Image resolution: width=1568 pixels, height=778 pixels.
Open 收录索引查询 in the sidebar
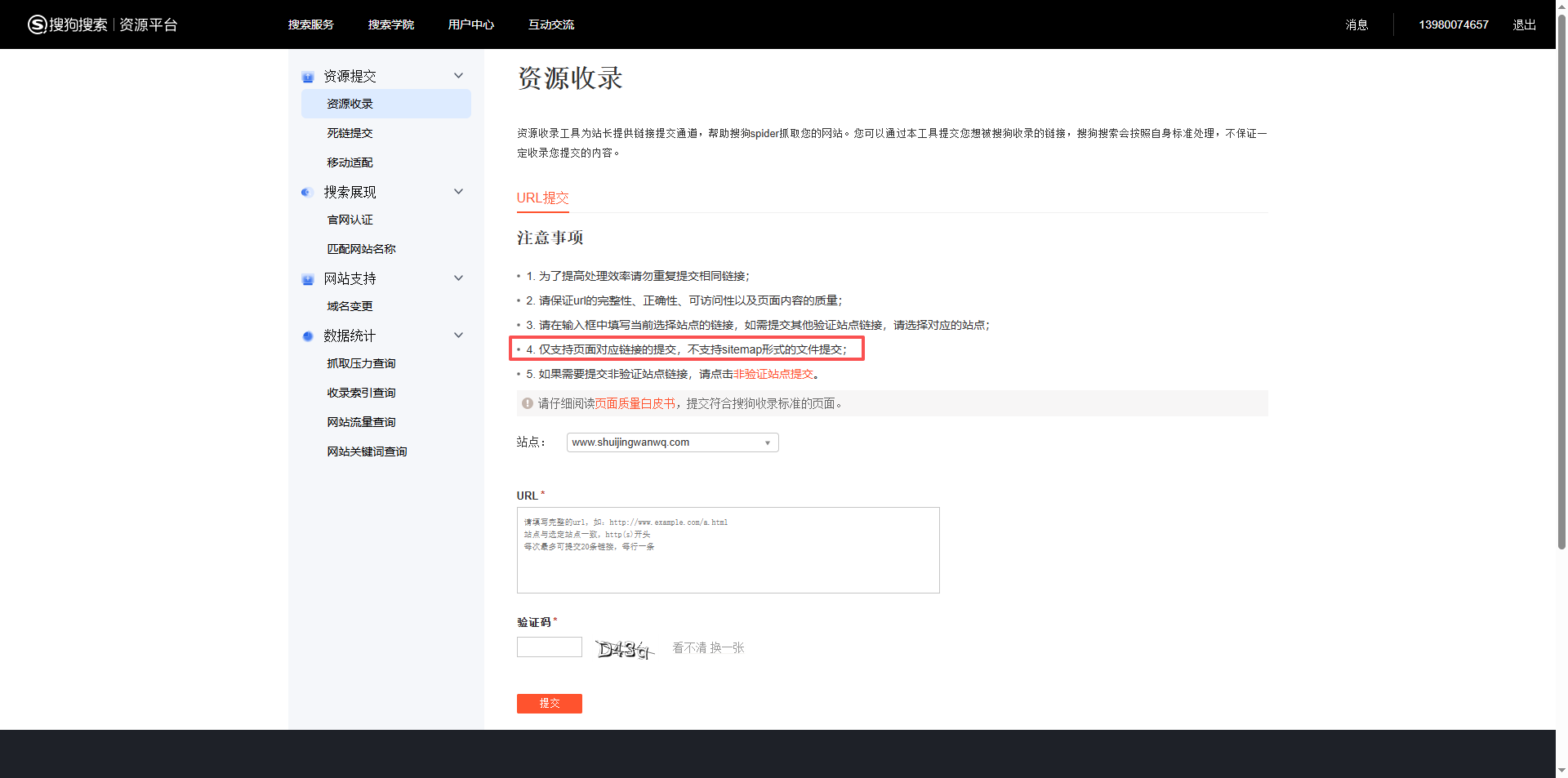(362, 393)
